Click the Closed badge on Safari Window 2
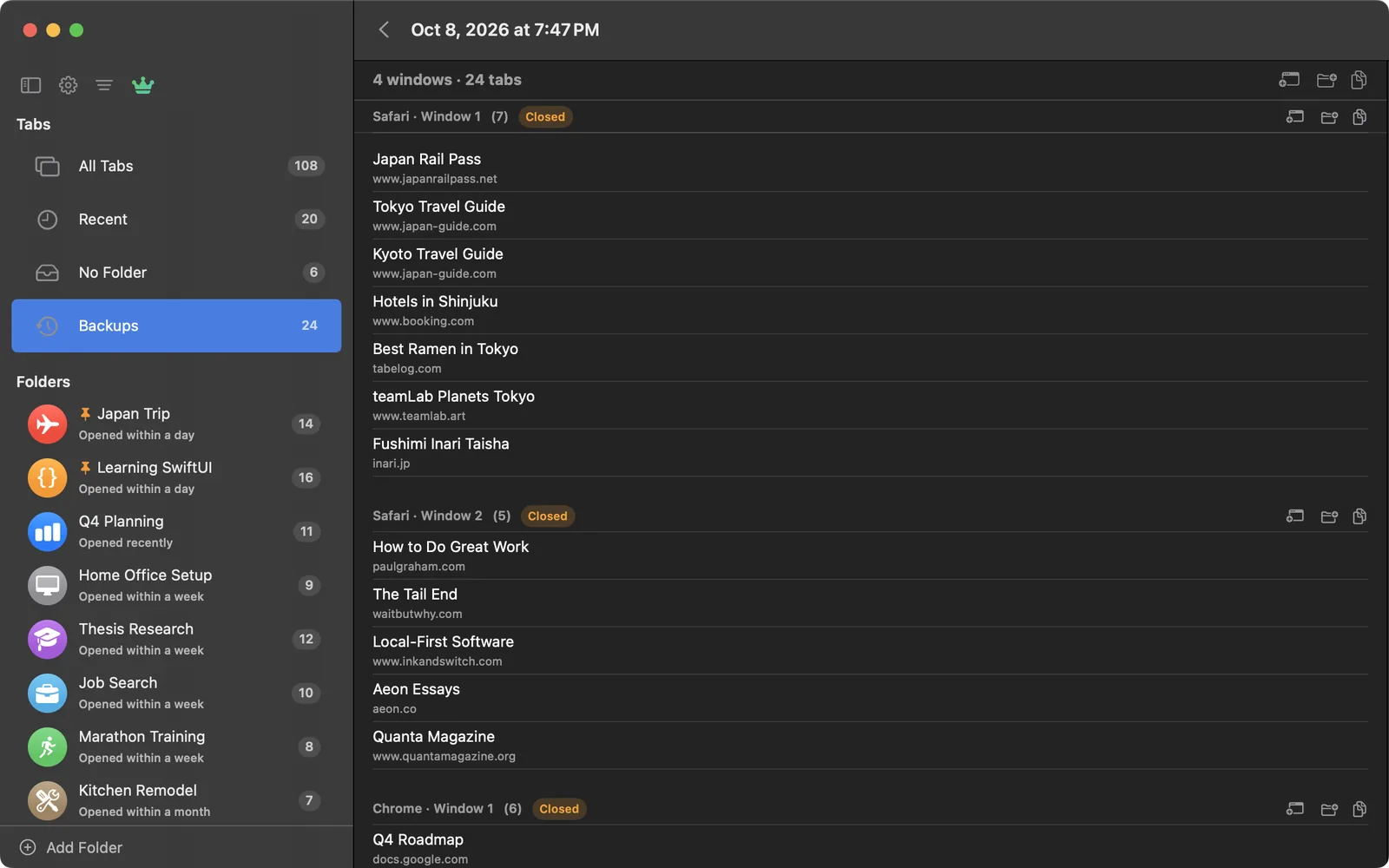1389x868 pixels. click(548, 516)
